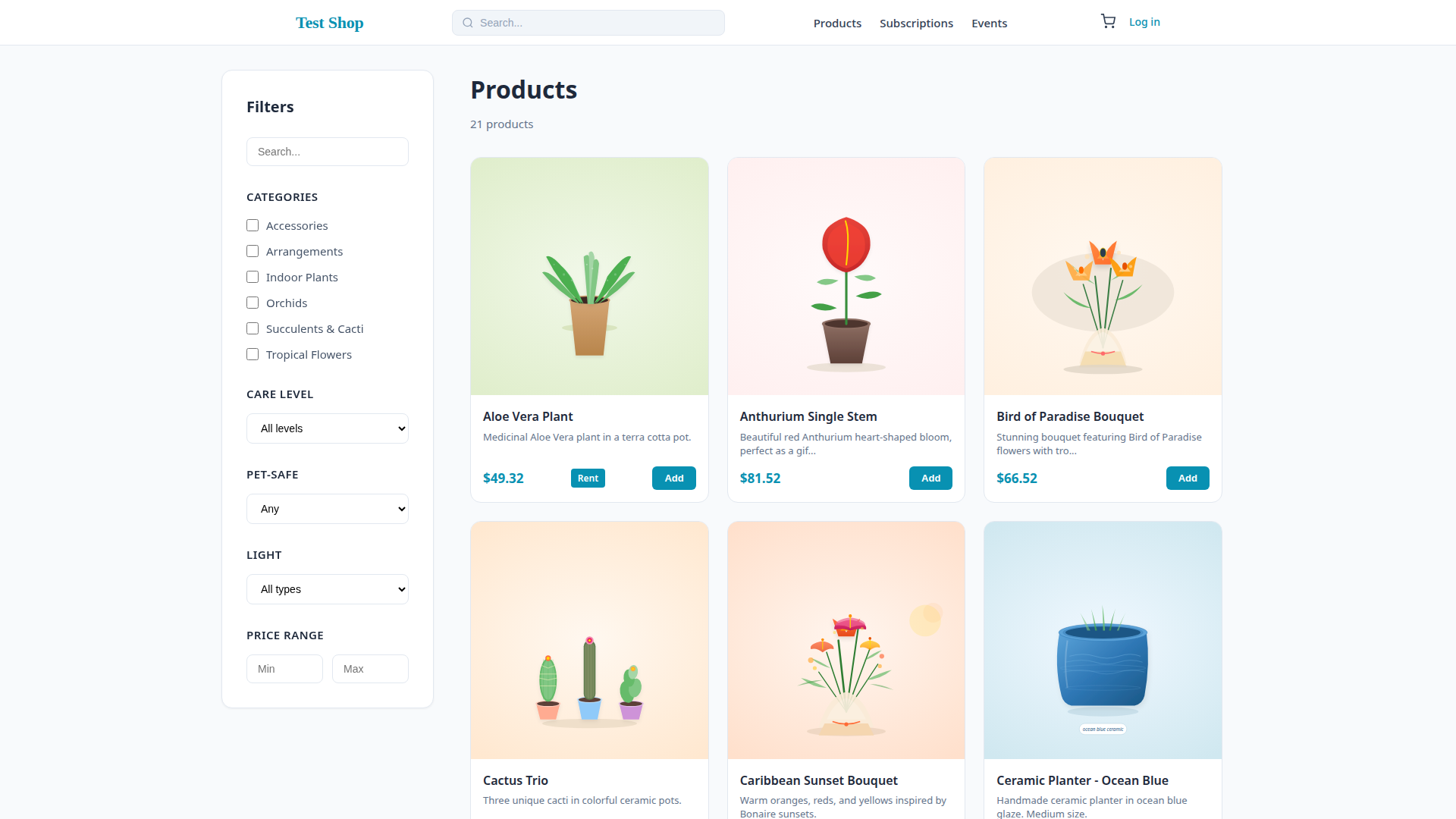Open the Light 'All types' dropdown
The height and width of the screenshot is (819, 1456).
tap(328, 589)
